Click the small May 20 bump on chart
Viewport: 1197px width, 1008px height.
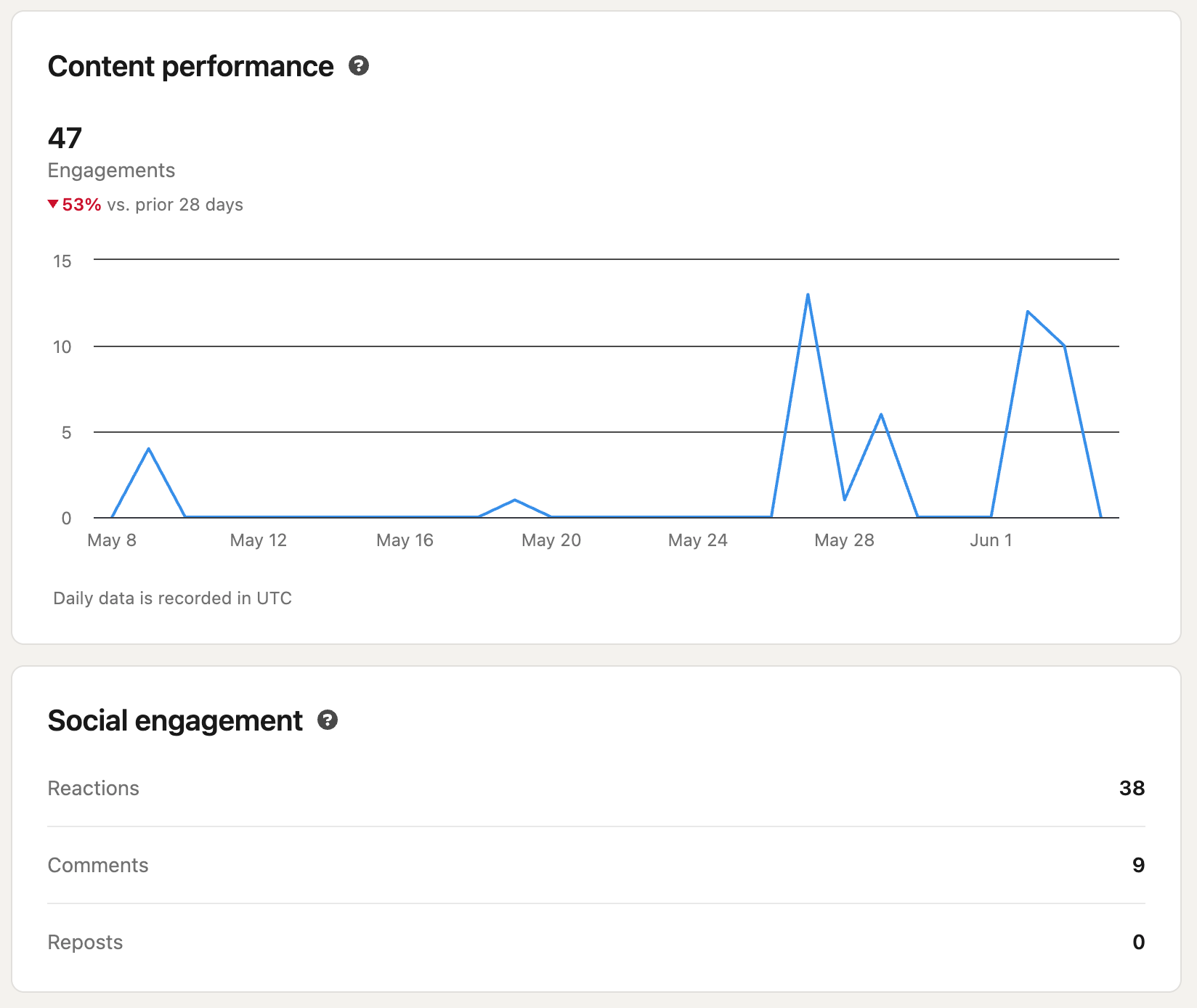pos(514,500)
